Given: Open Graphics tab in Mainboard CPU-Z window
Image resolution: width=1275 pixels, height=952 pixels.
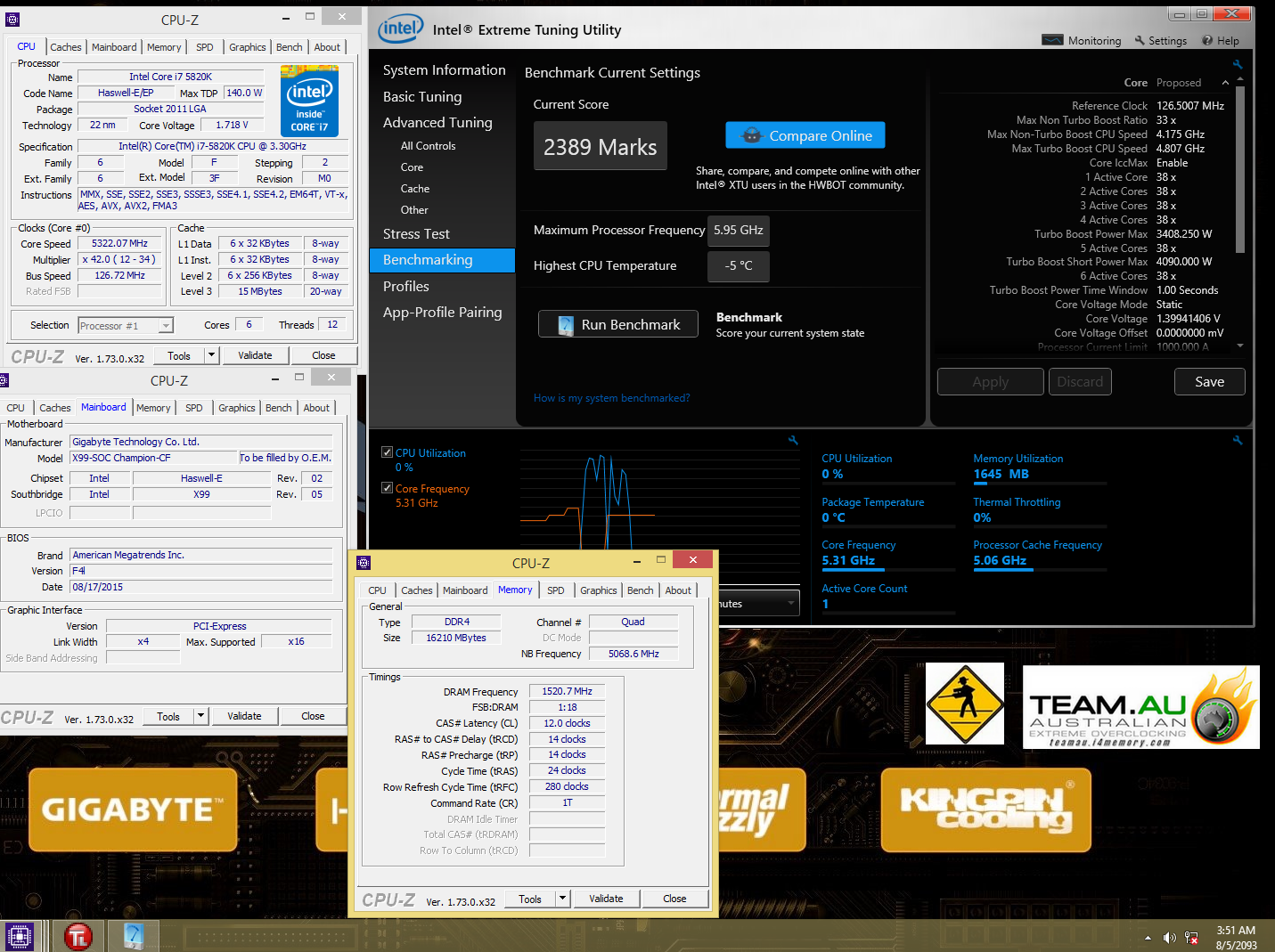Looking at the screenshot, I should point(237,408).
